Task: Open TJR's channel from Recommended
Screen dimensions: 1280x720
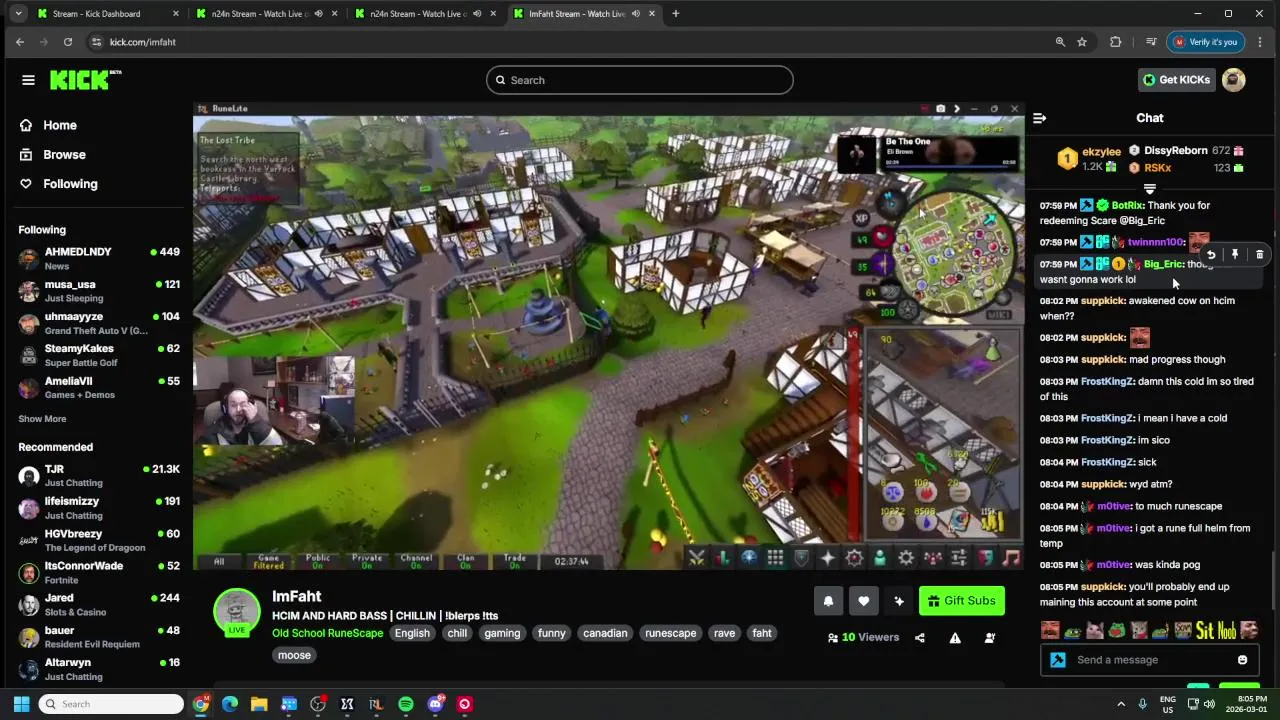Action: [x=99, y=475]
